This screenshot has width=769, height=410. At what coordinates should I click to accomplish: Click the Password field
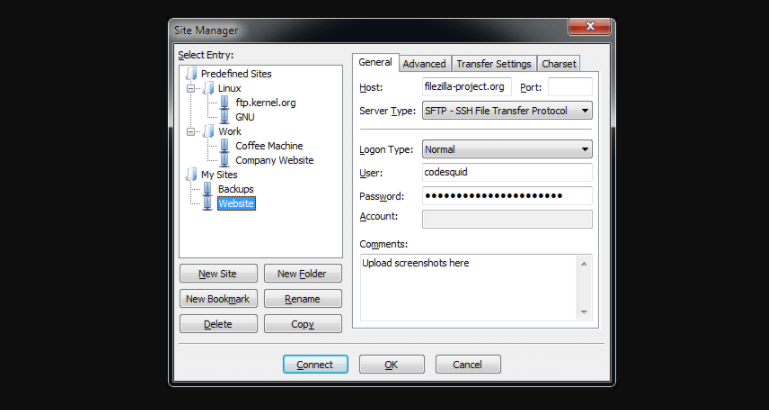(x=507, y=196)
